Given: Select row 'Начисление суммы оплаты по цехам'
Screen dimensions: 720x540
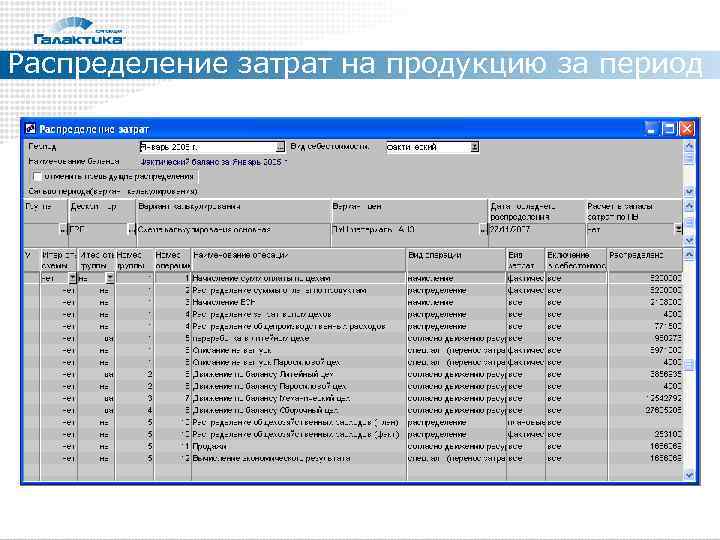Looking at the screenshot, I should pos(353,278).
